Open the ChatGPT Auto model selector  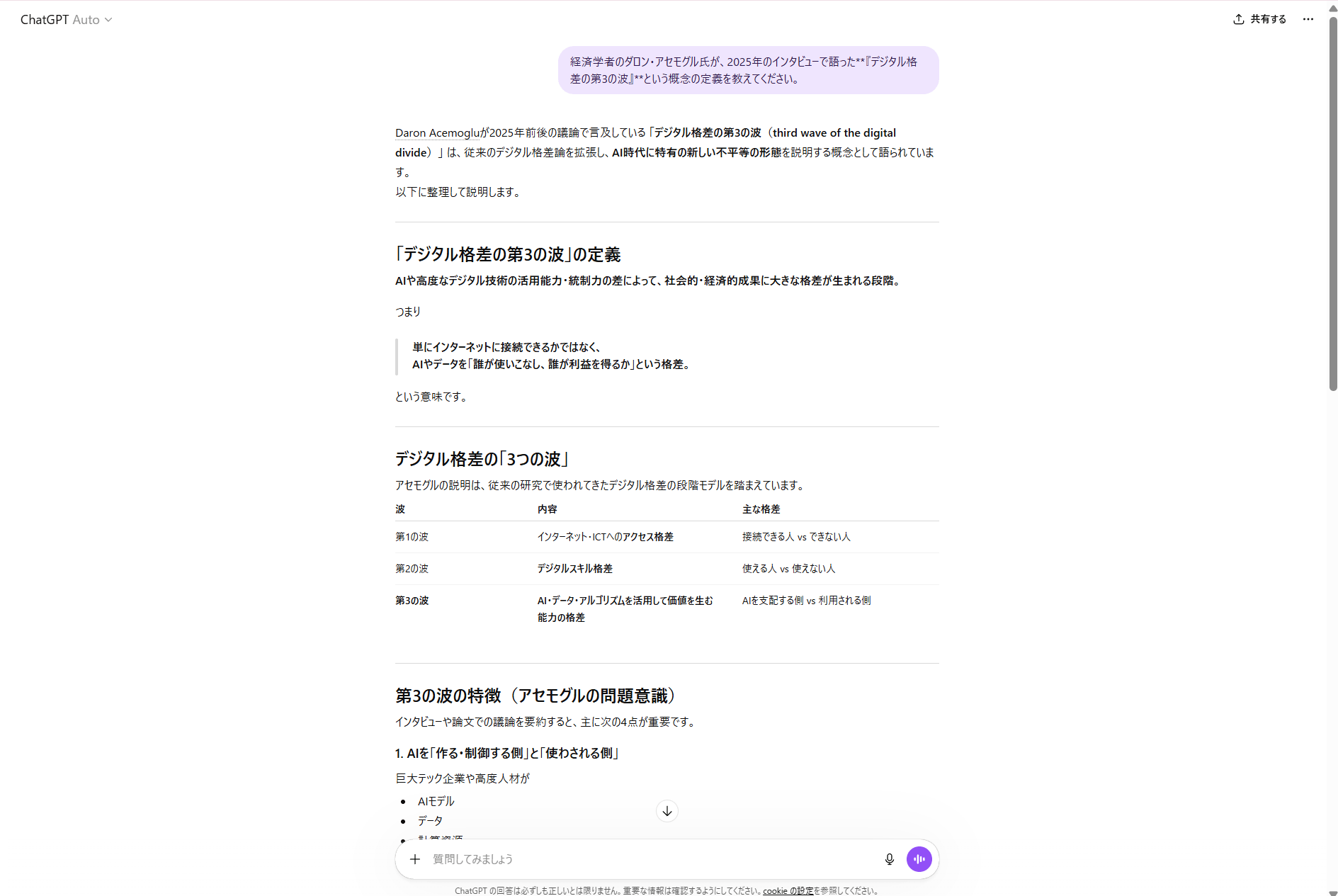66,20
